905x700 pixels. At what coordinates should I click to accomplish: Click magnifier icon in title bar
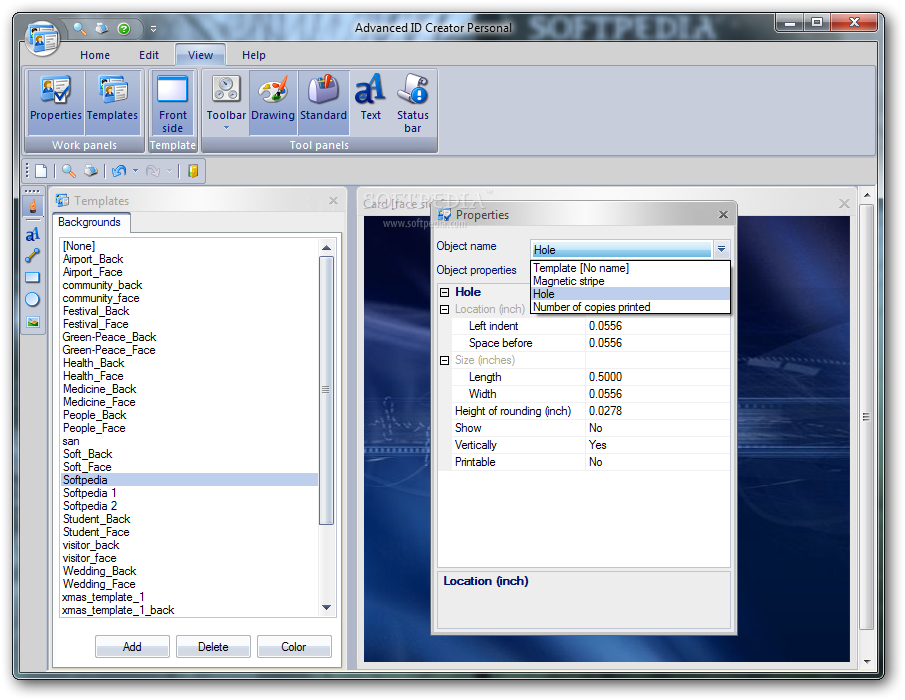pyautogui.click(x=80, y=28)
